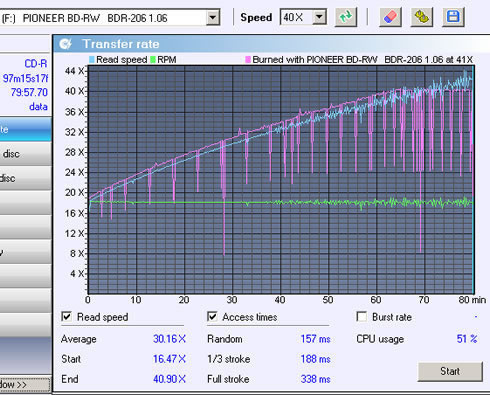Click the 40X text in Speed box
Viewport: 490px width, 395px height.
click(x=293, y=17)
